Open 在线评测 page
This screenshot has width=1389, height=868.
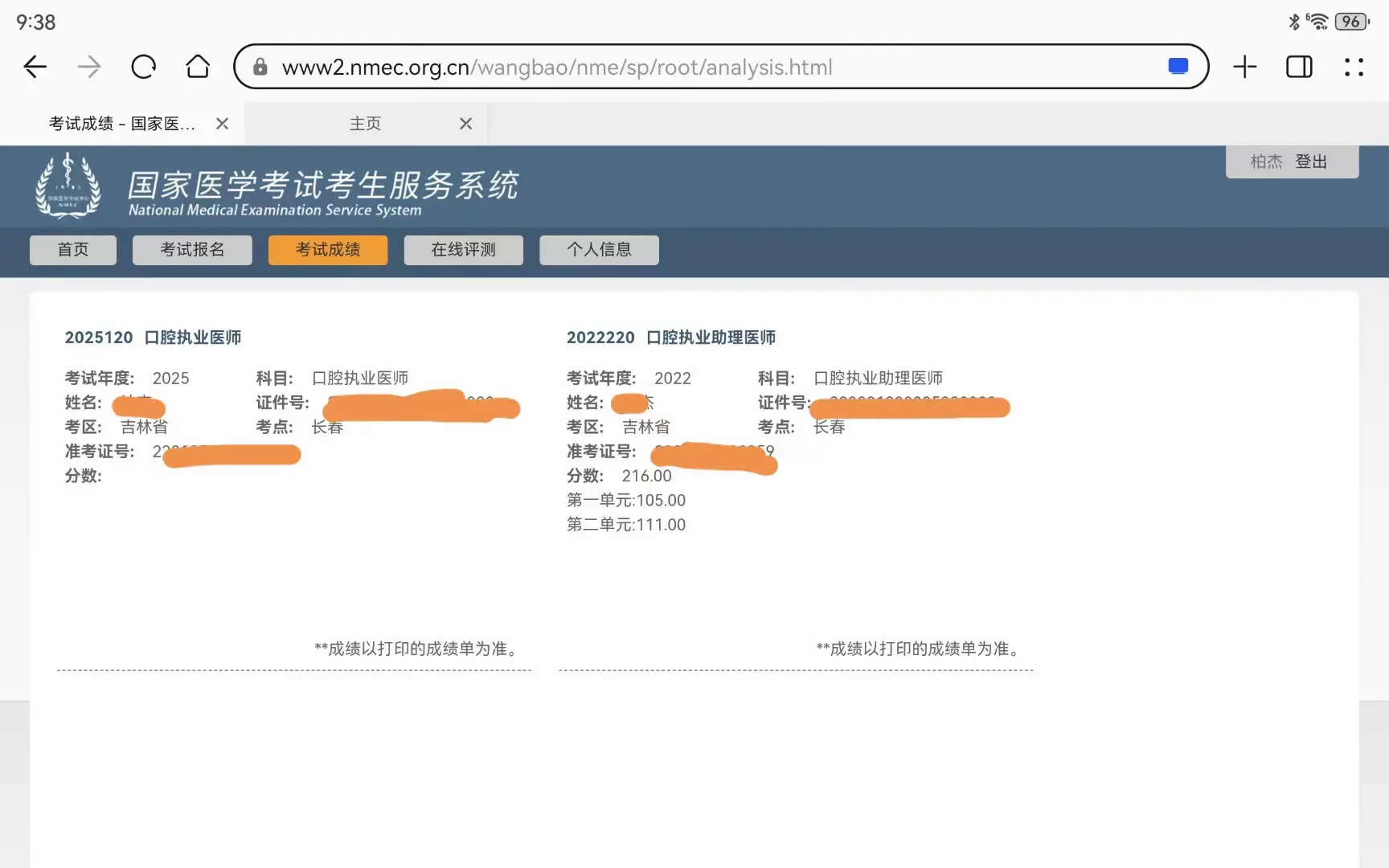(463, 250)
